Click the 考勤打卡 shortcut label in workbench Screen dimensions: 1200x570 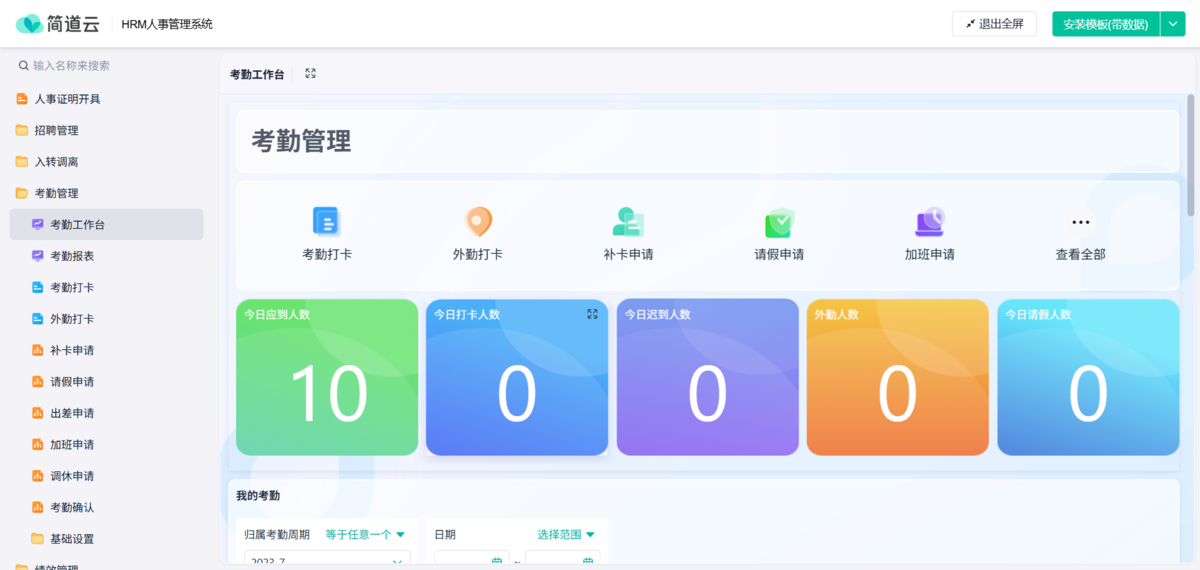tap(327, 255)
